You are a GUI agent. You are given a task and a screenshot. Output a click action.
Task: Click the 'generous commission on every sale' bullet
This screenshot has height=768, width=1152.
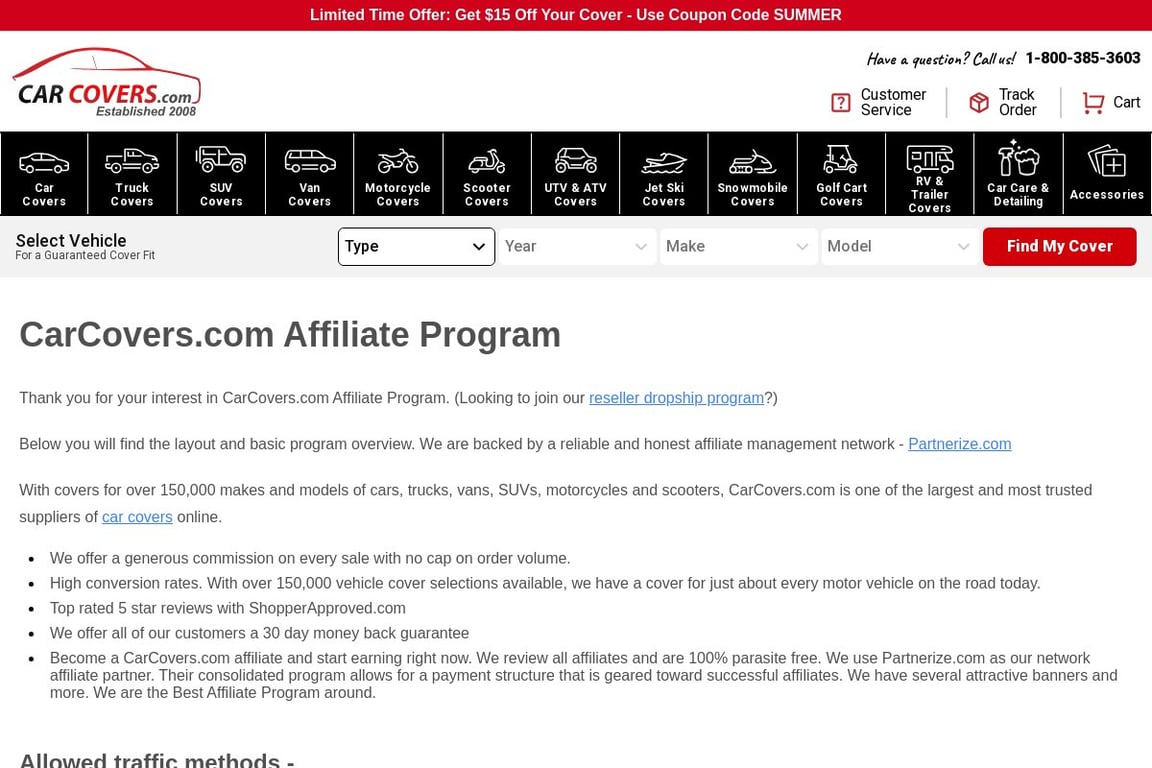tap(310, 559)
